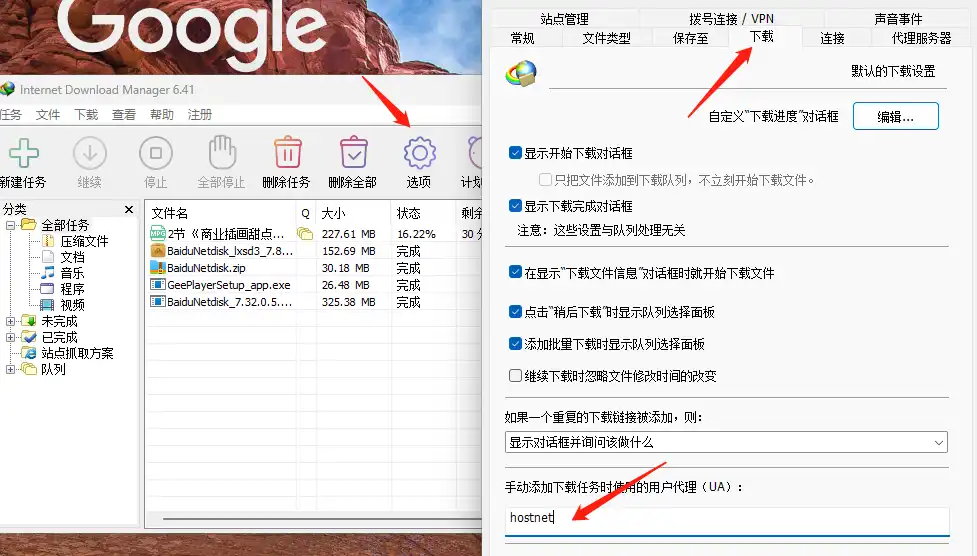Sort by 文件名 column header
The height and width of the screenshot is (556, 977).
tap(221, 213)
